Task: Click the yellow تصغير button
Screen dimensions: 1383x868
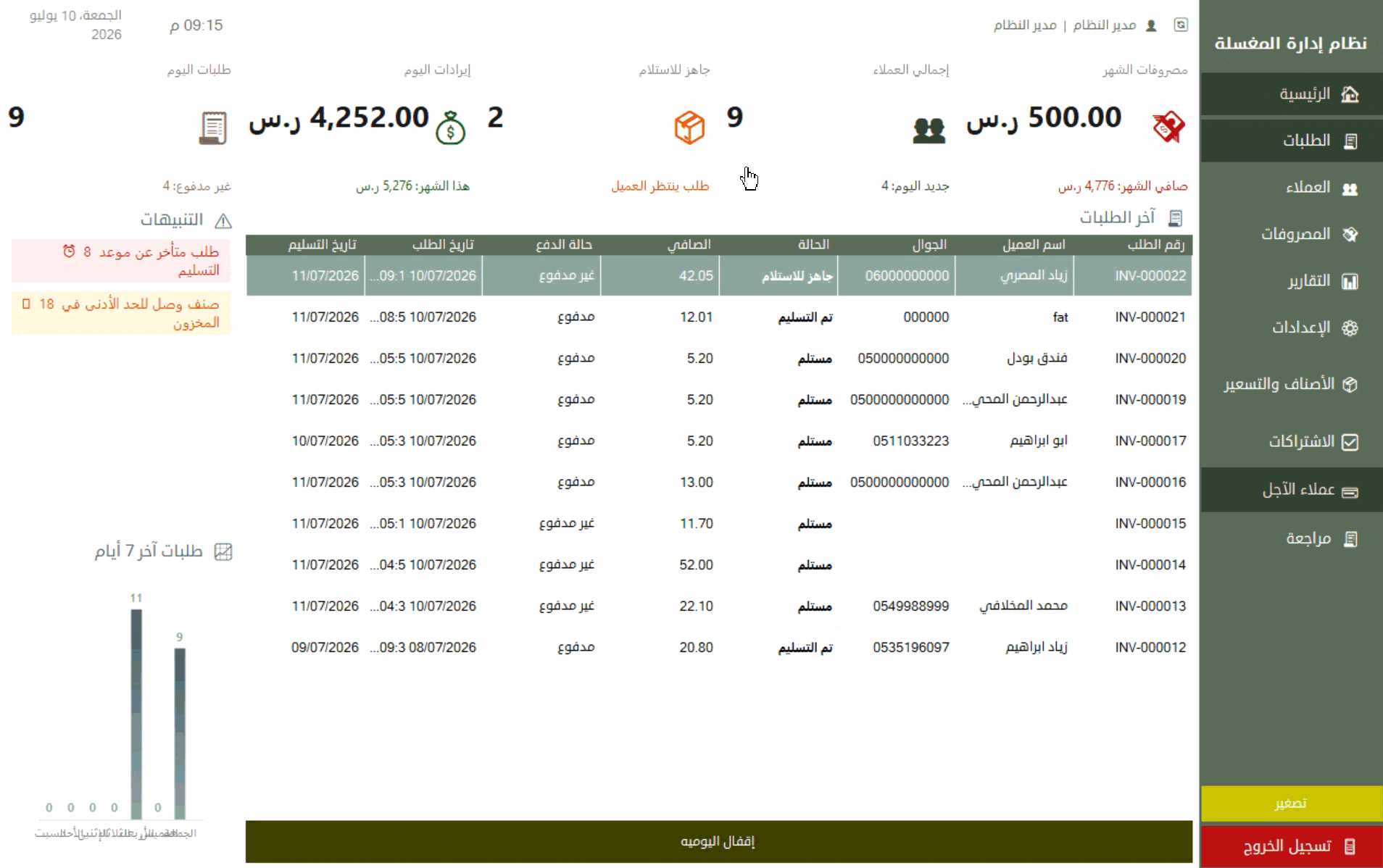Action: pyautogui.click(x=1291, y=803)
